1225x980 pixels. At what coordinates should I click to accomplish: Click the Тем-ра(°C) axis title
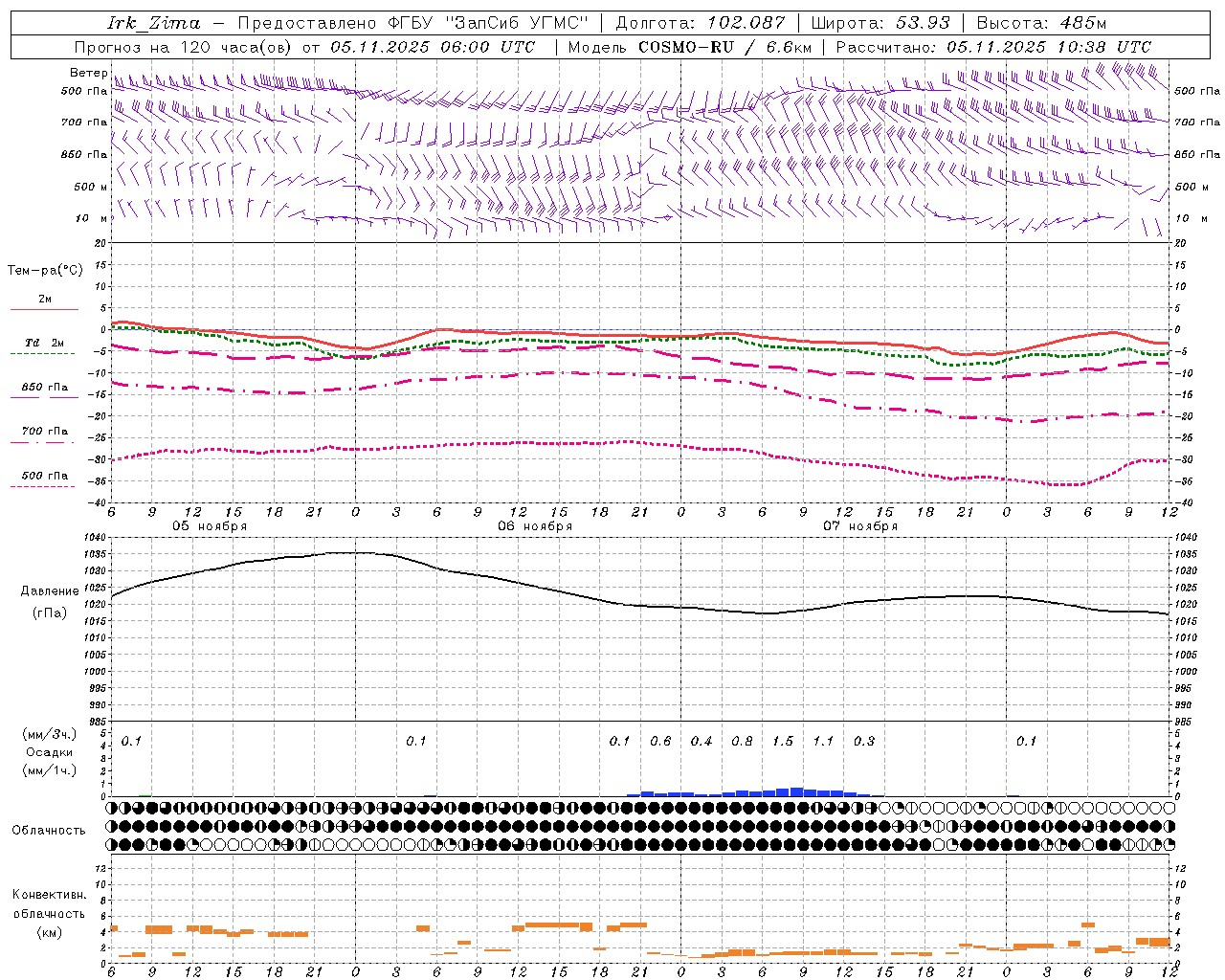pos(45,271)
